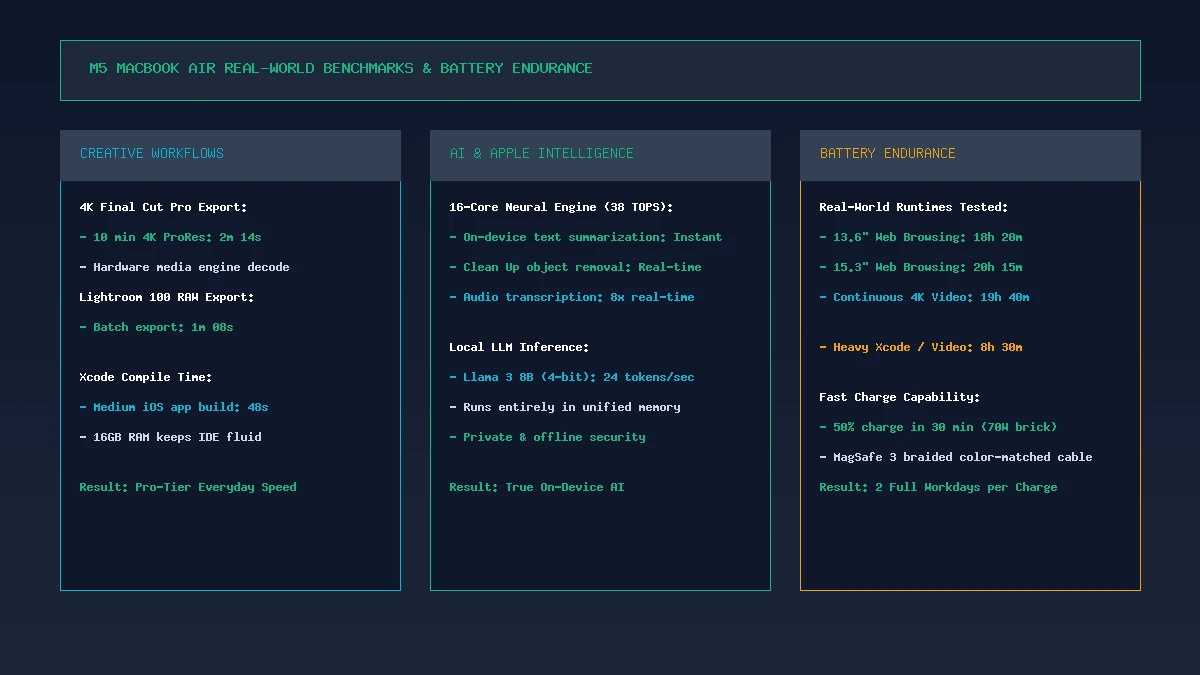Click the 'Local LLM Inference:' heading
The image size is (1200, 675).
519,347
